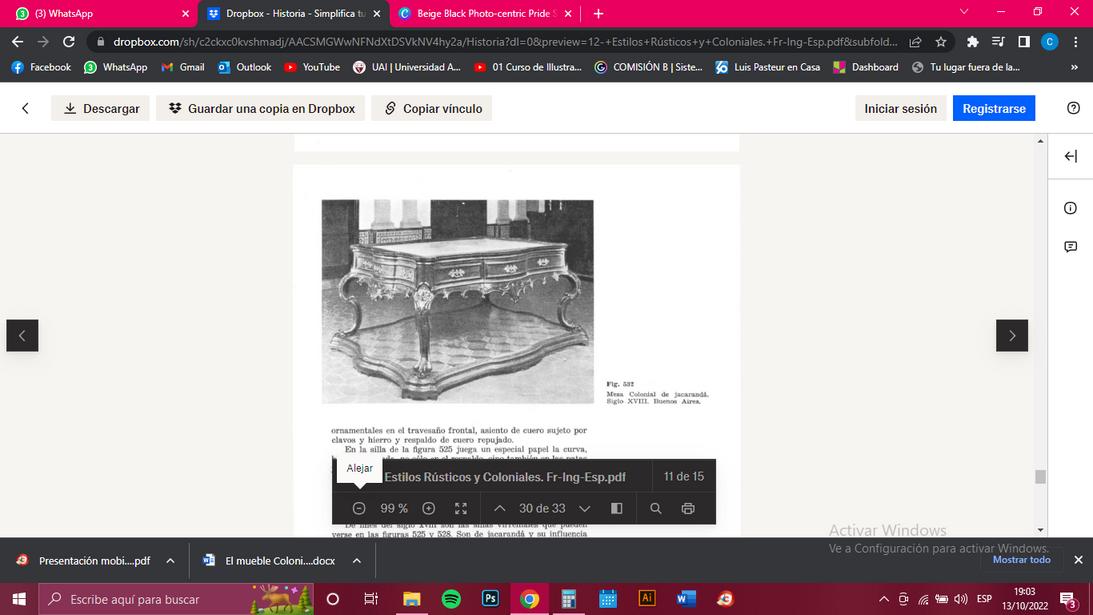
Task: Open Photoshop from the taskbar
Action: pos(490,599)
